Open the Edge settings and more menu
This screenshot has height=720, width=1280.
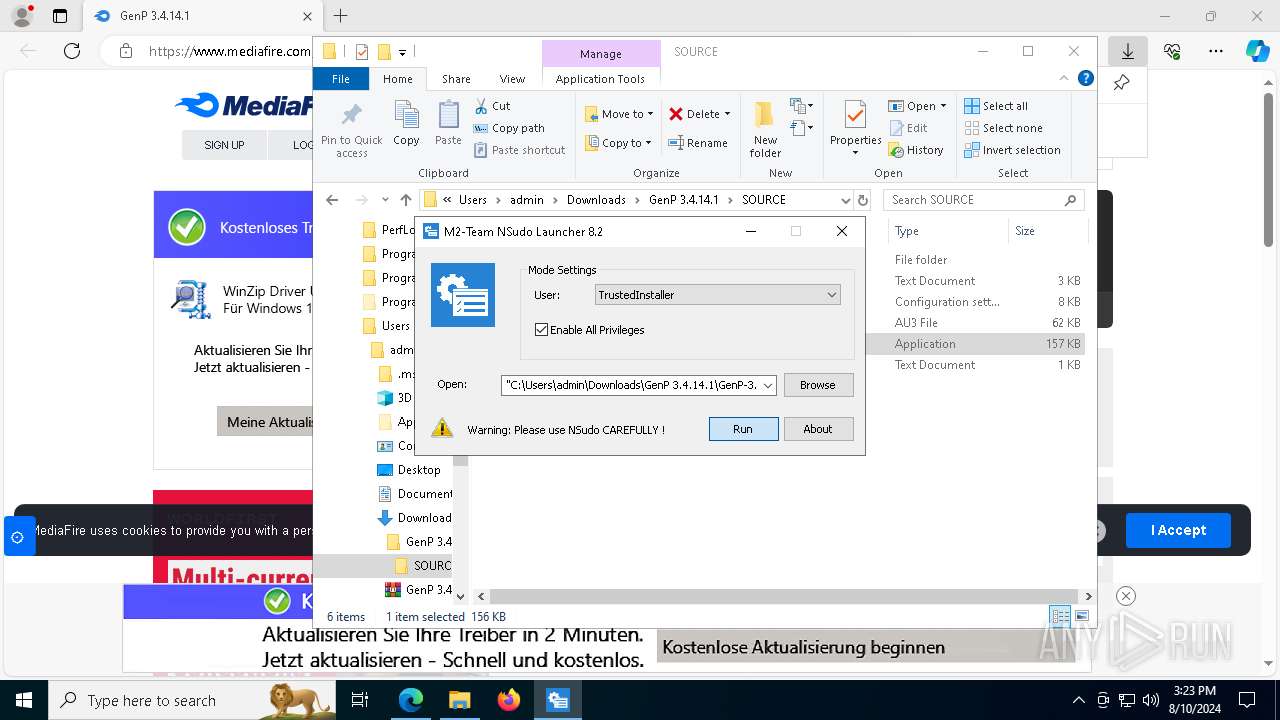tap(1216, 51)
